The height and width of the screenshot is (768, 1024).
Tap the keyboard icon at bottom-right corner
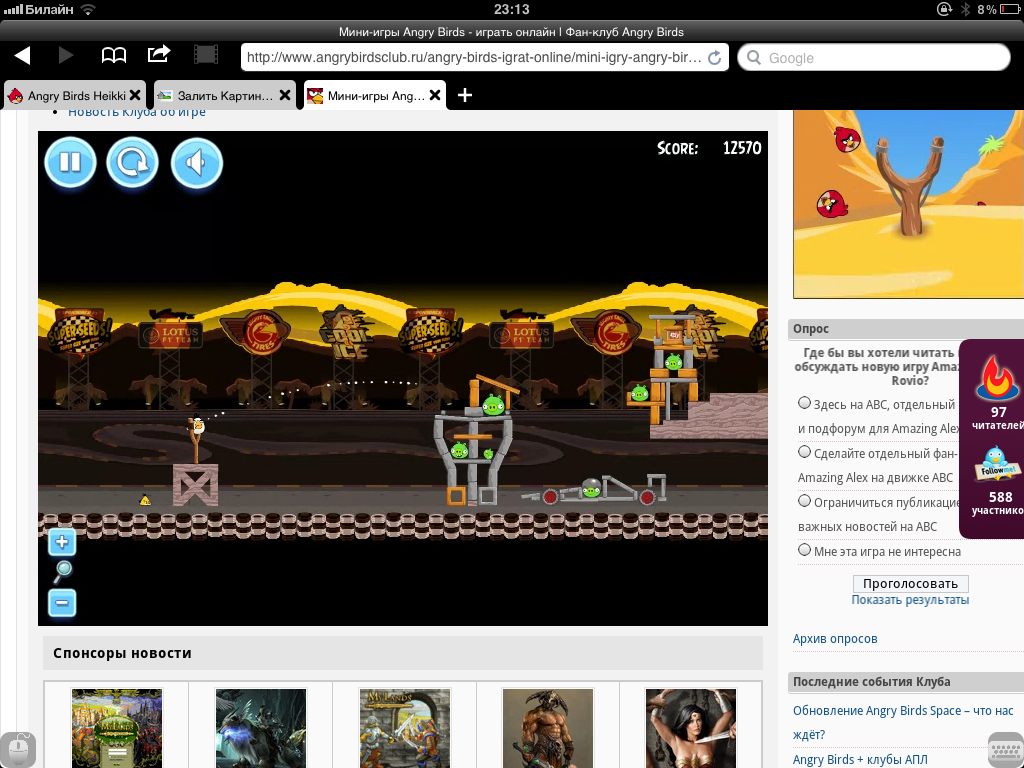tap(1006, 750)
